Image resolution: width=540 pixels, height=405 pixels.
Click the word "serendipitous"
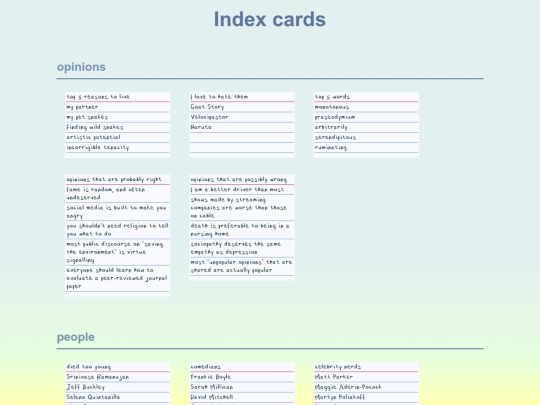[x=335, y=137]
